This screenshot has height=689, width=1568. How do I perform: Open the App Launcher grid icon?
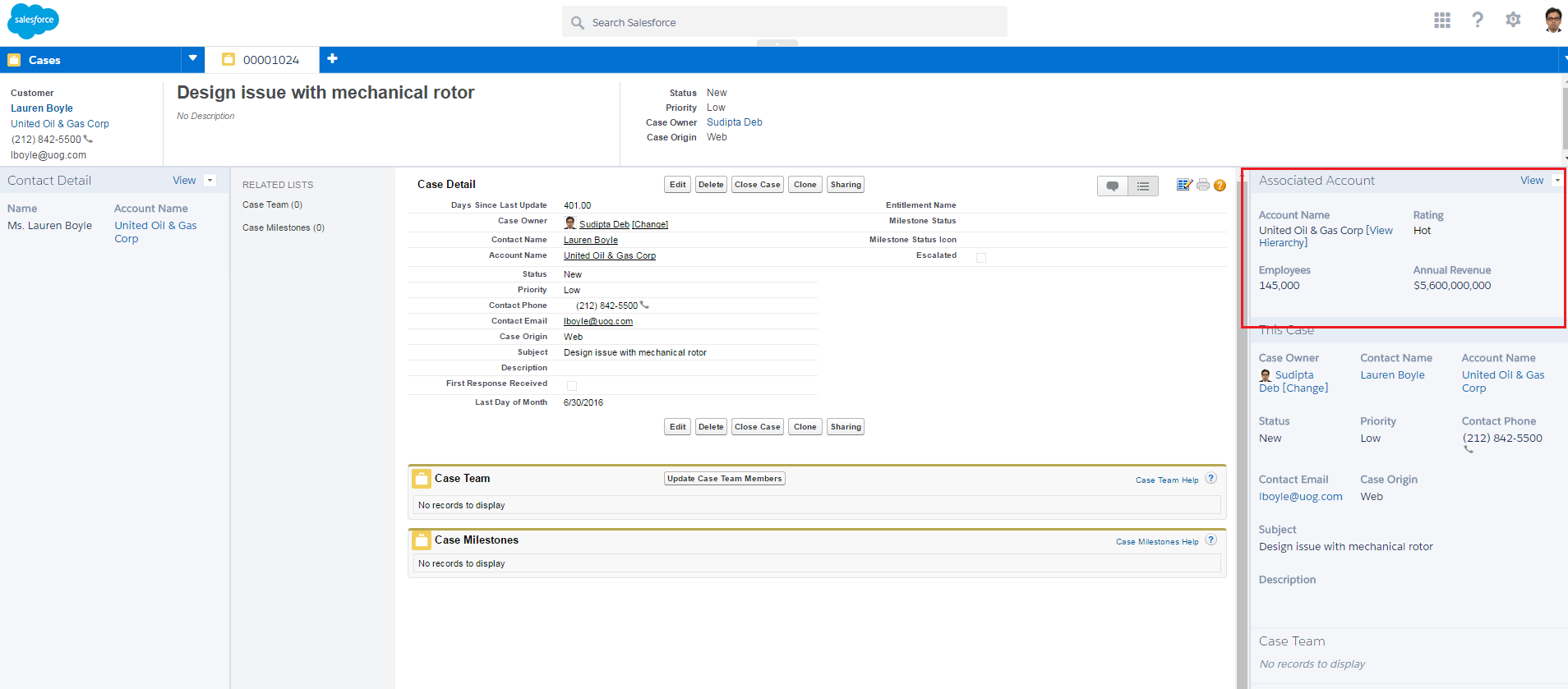tap(1442, 20)
